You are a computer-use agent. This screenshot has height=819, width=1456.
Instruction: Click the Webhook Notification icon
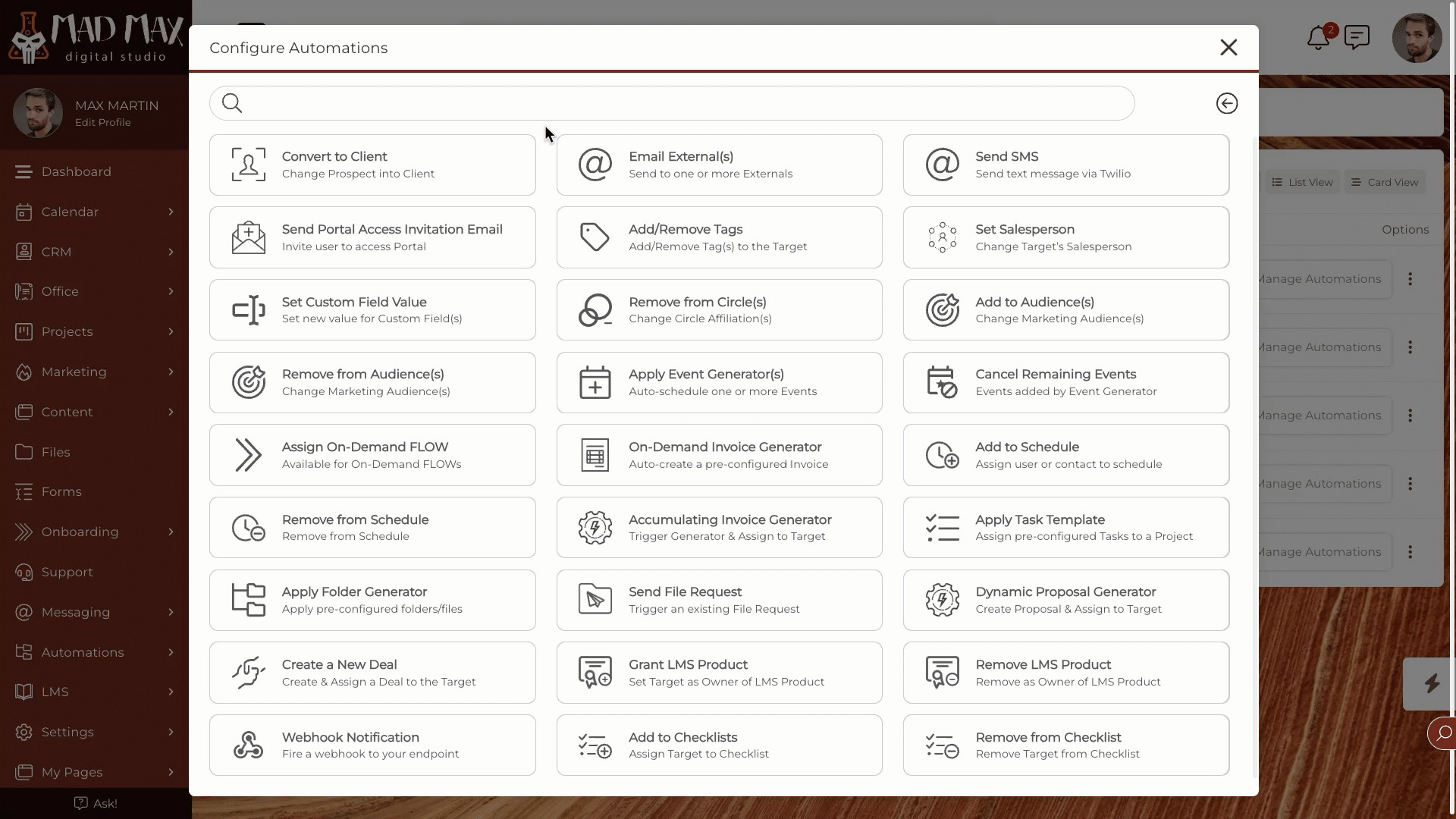click(x=247, y=745)
